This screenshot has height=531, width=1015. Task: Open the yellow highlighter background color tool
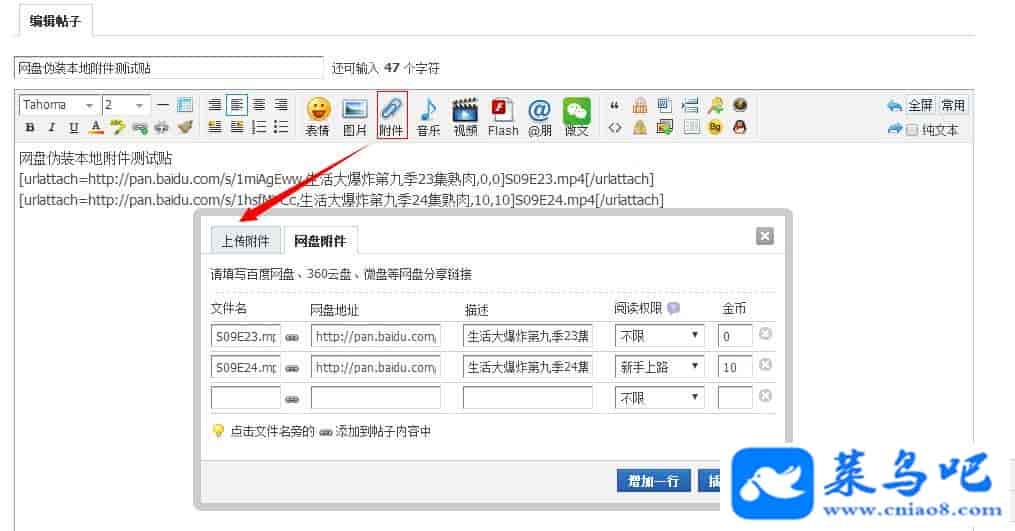click(117, 128)
